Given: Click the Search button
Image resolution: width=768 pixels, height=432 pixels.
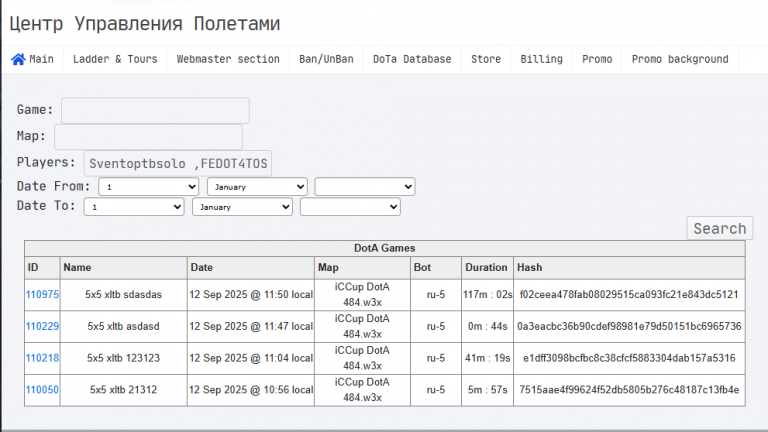Looking at the screenshot, I should point(720,228).
